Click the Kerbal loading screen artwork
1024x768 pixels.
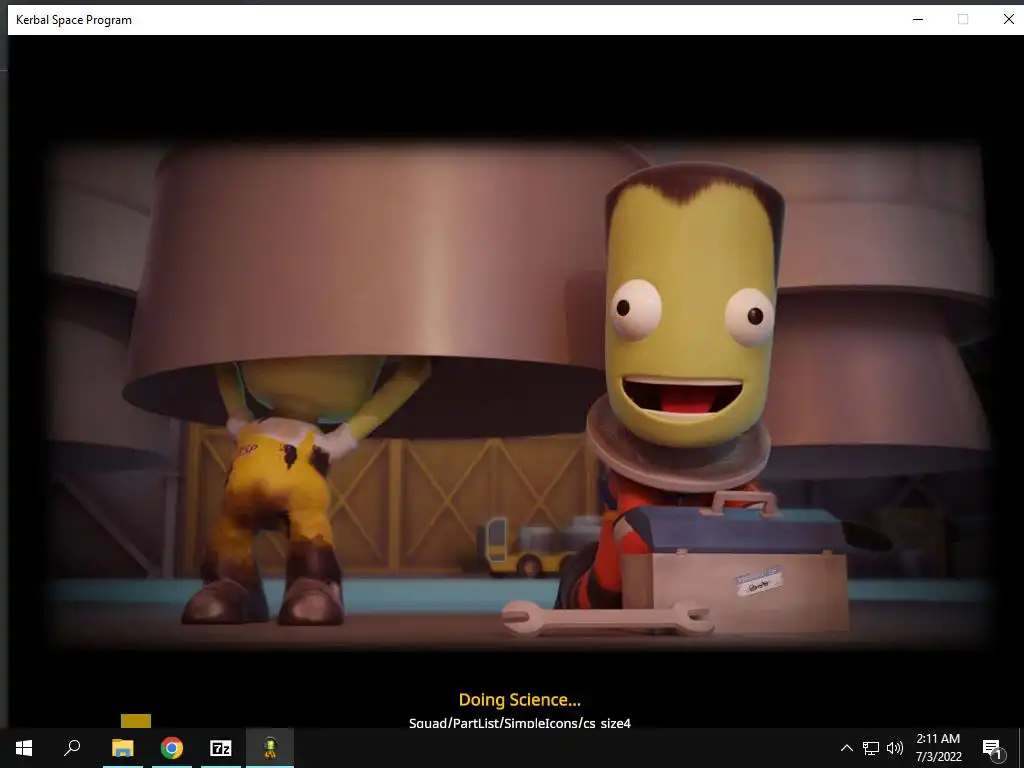coord(520,395)
